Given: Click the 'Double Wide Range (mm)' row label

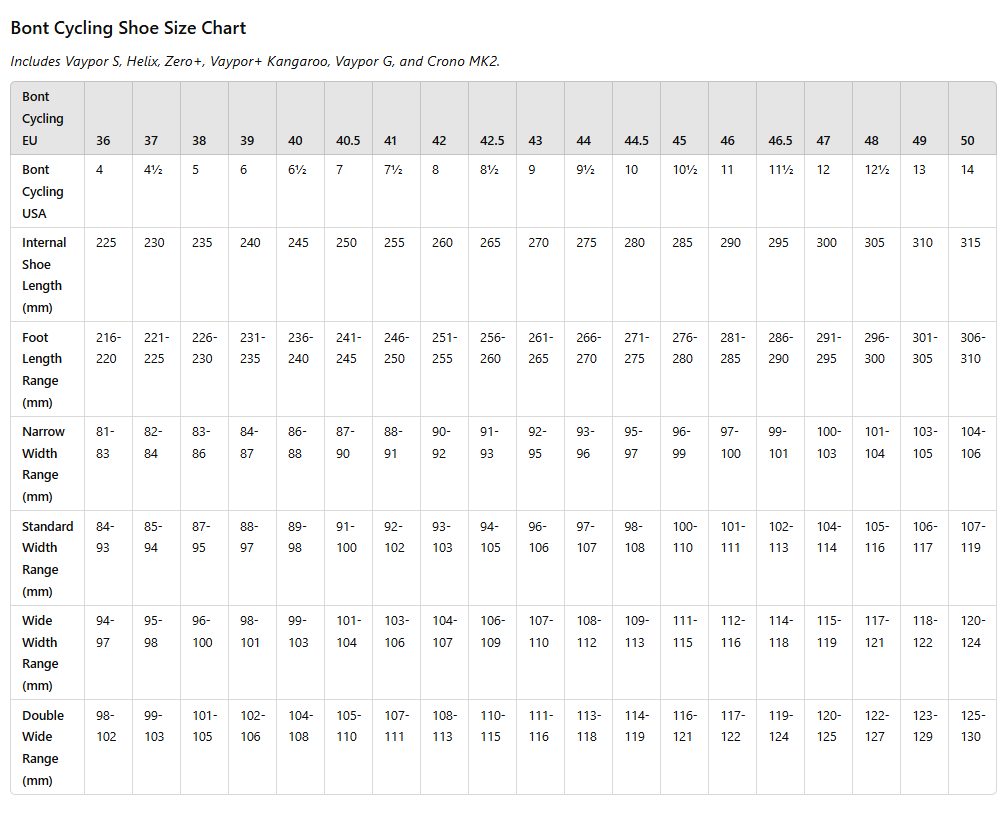Looking at the screenshot, I should (42, 748).
